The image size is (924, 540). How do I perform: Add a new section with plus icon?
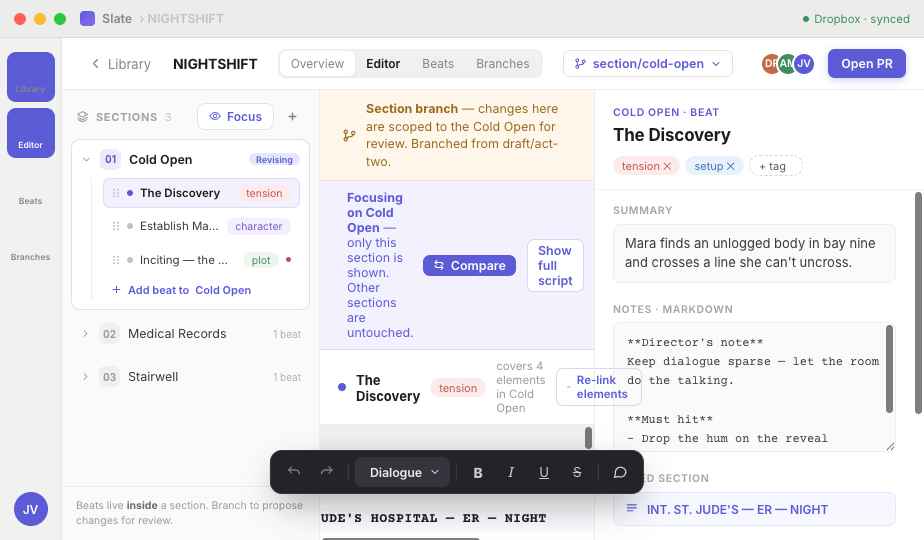292,117
